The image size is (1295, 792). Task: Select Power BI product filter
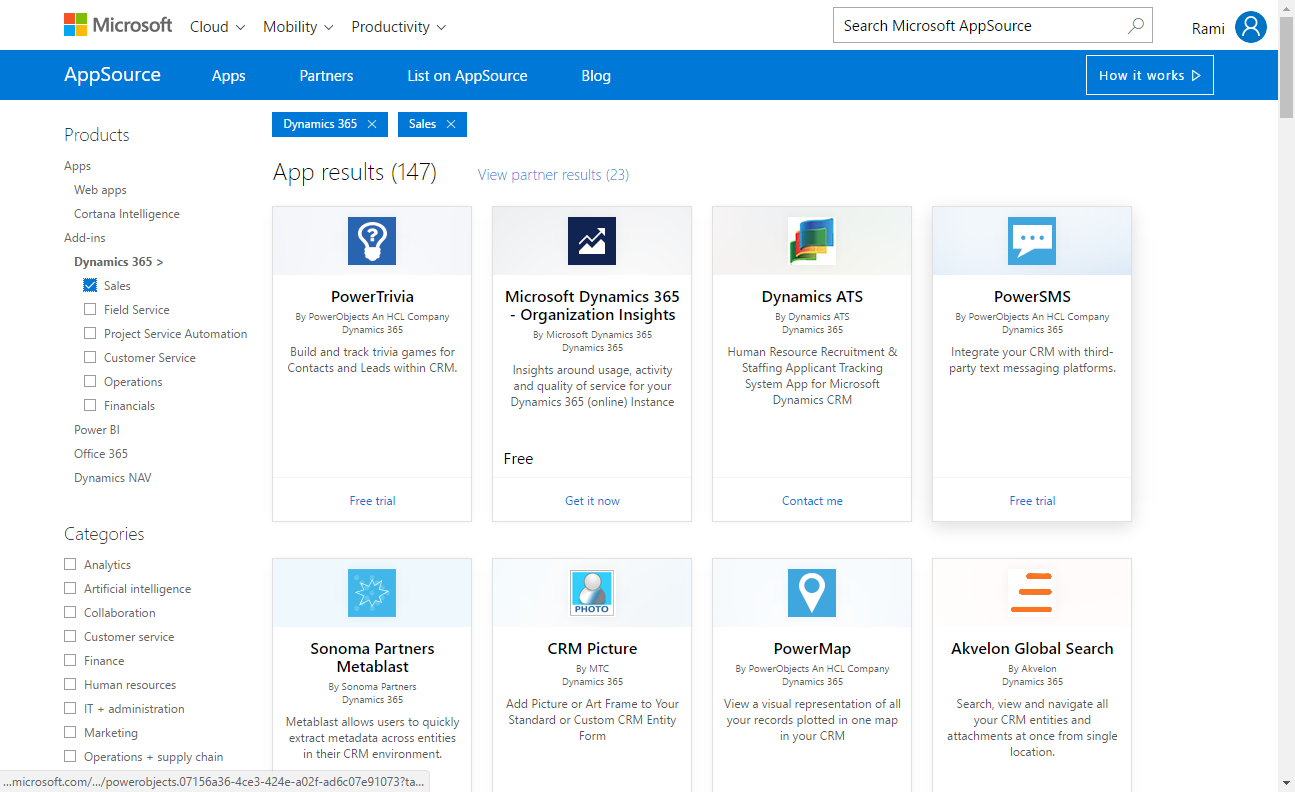click(97, 430)
